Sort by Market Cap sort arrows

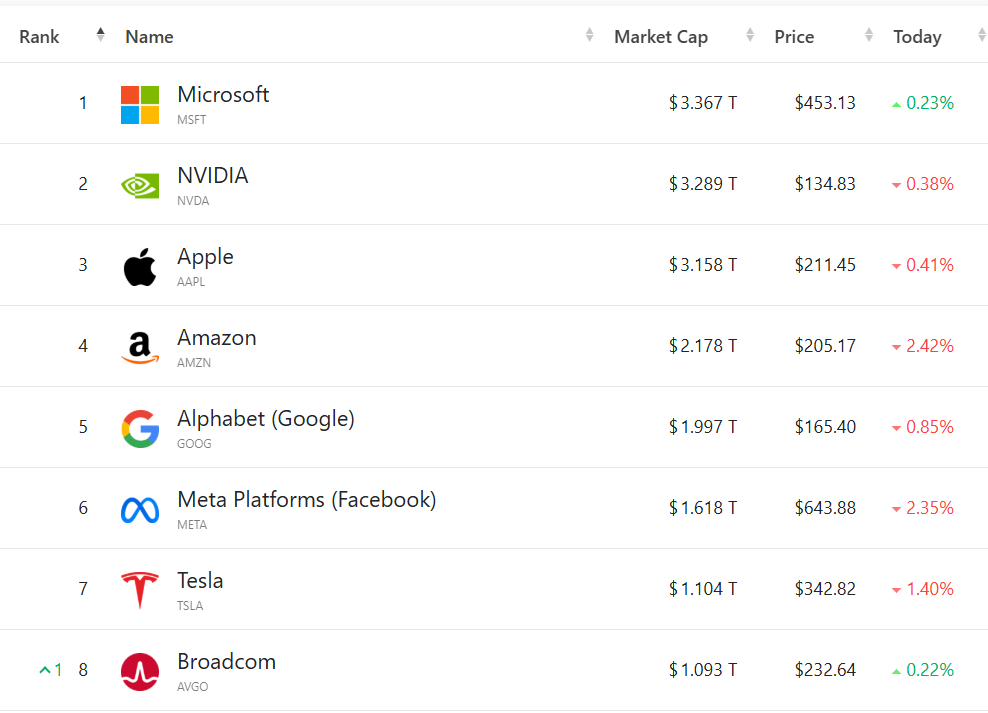pyautogui.click(x=750, y=36)
